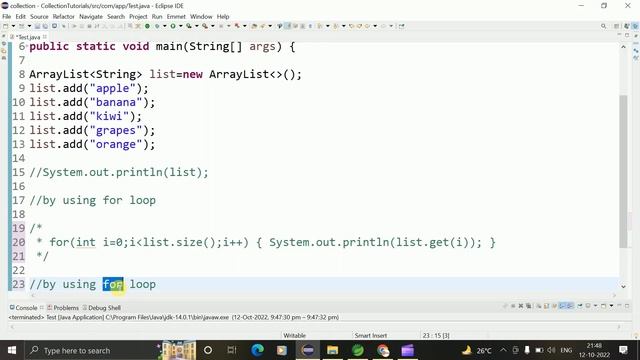Click the pin editor toolbar icon

402,26
